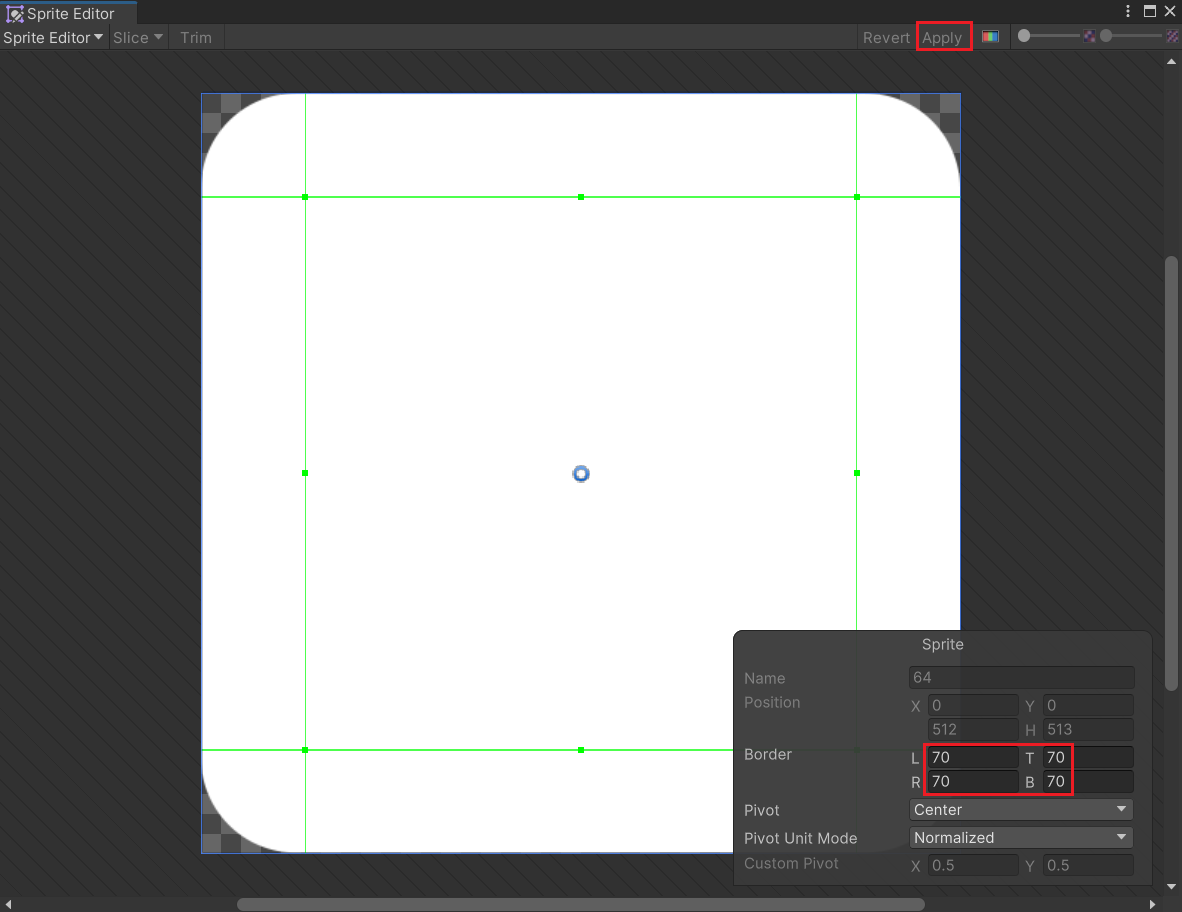
Task: Click the scroll up arrow
Action: pyautogui.click(x=1171, y=62)
